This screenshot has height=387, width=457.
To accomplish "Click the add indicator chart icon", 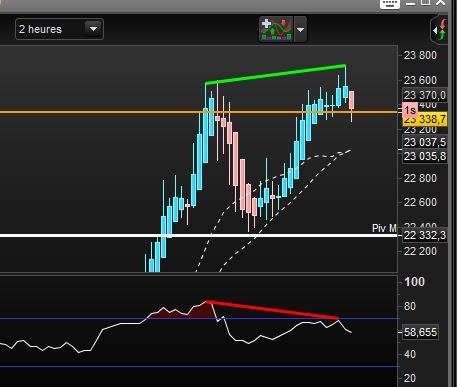I will coord(276,29).
